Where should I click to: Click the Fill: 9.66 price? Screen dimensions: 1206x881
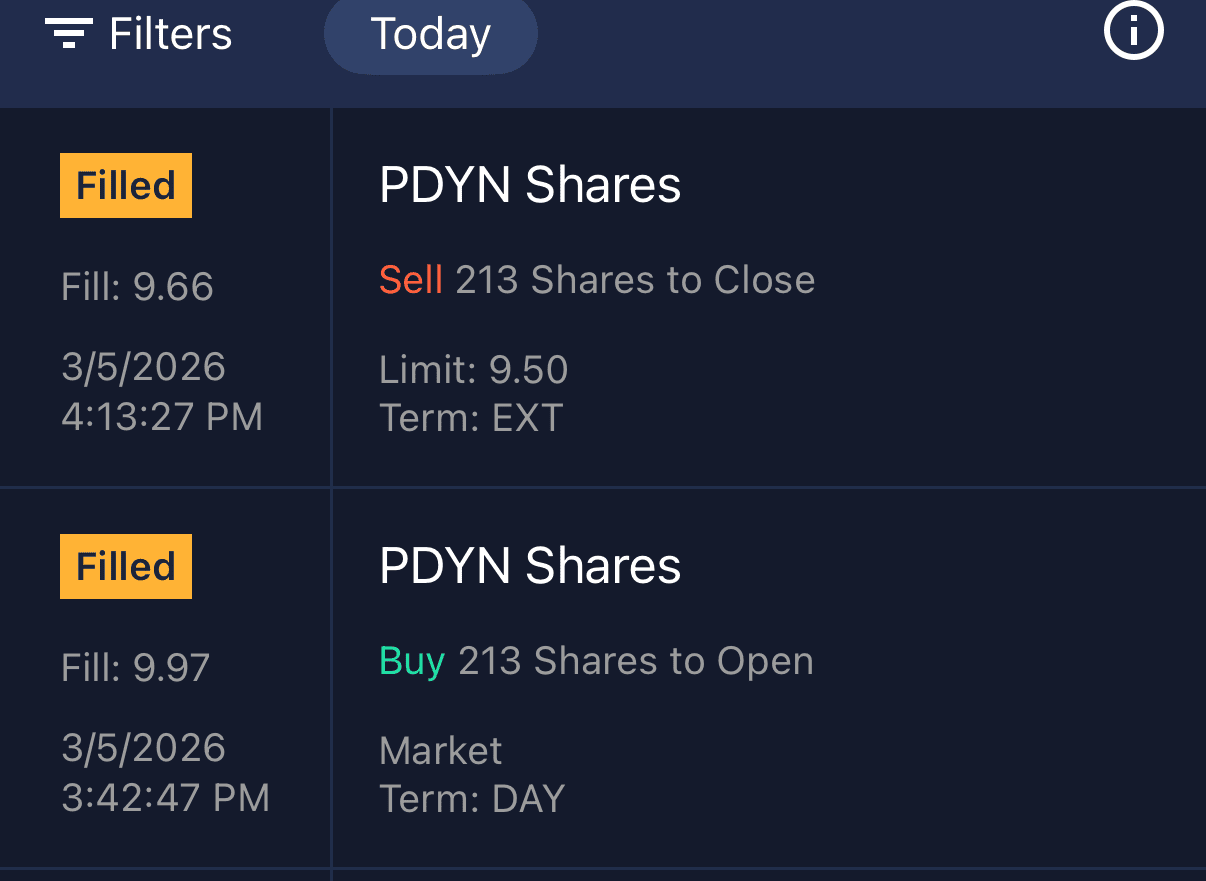click(x=137, y=288)
